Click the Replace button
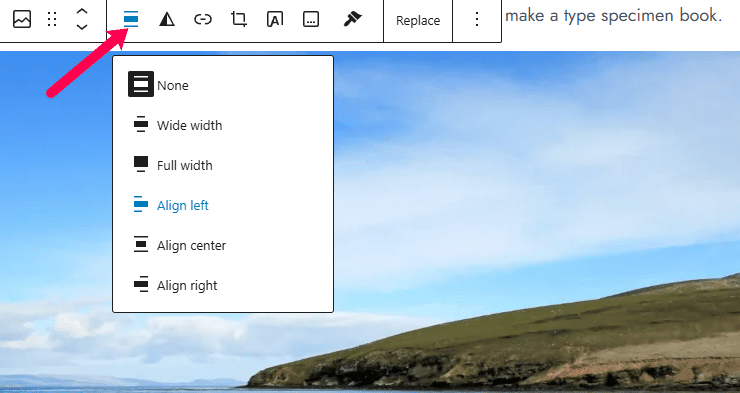740x393 pixels. tap(418, 20)
